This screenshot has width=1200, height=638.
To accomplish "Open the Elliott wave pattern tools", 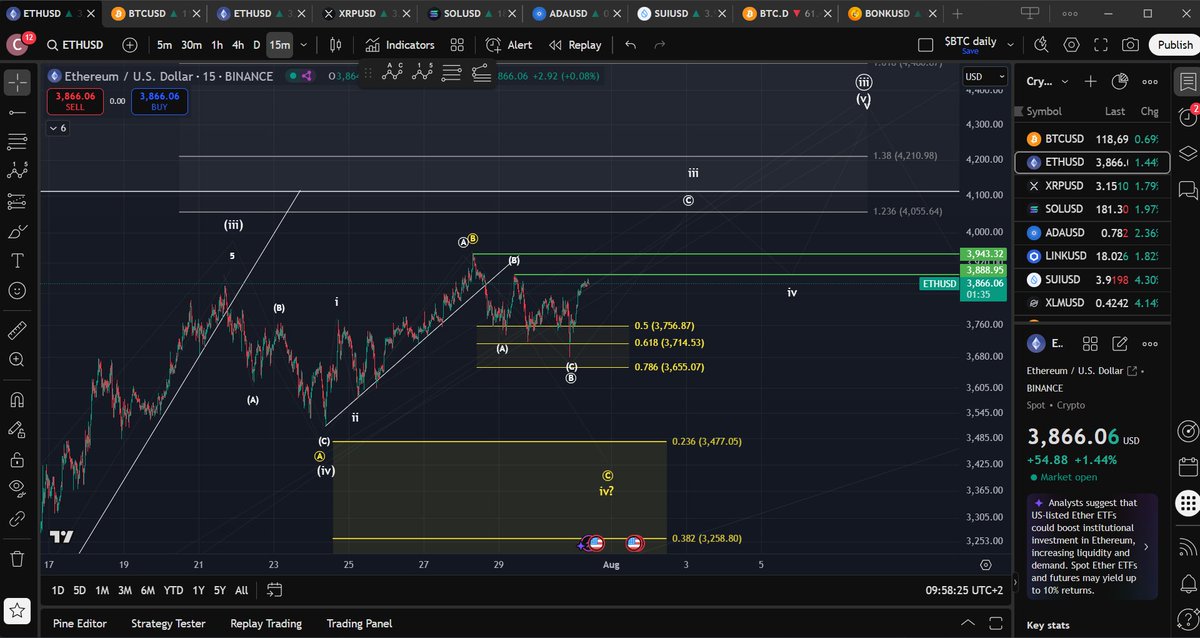I will 17,171.
